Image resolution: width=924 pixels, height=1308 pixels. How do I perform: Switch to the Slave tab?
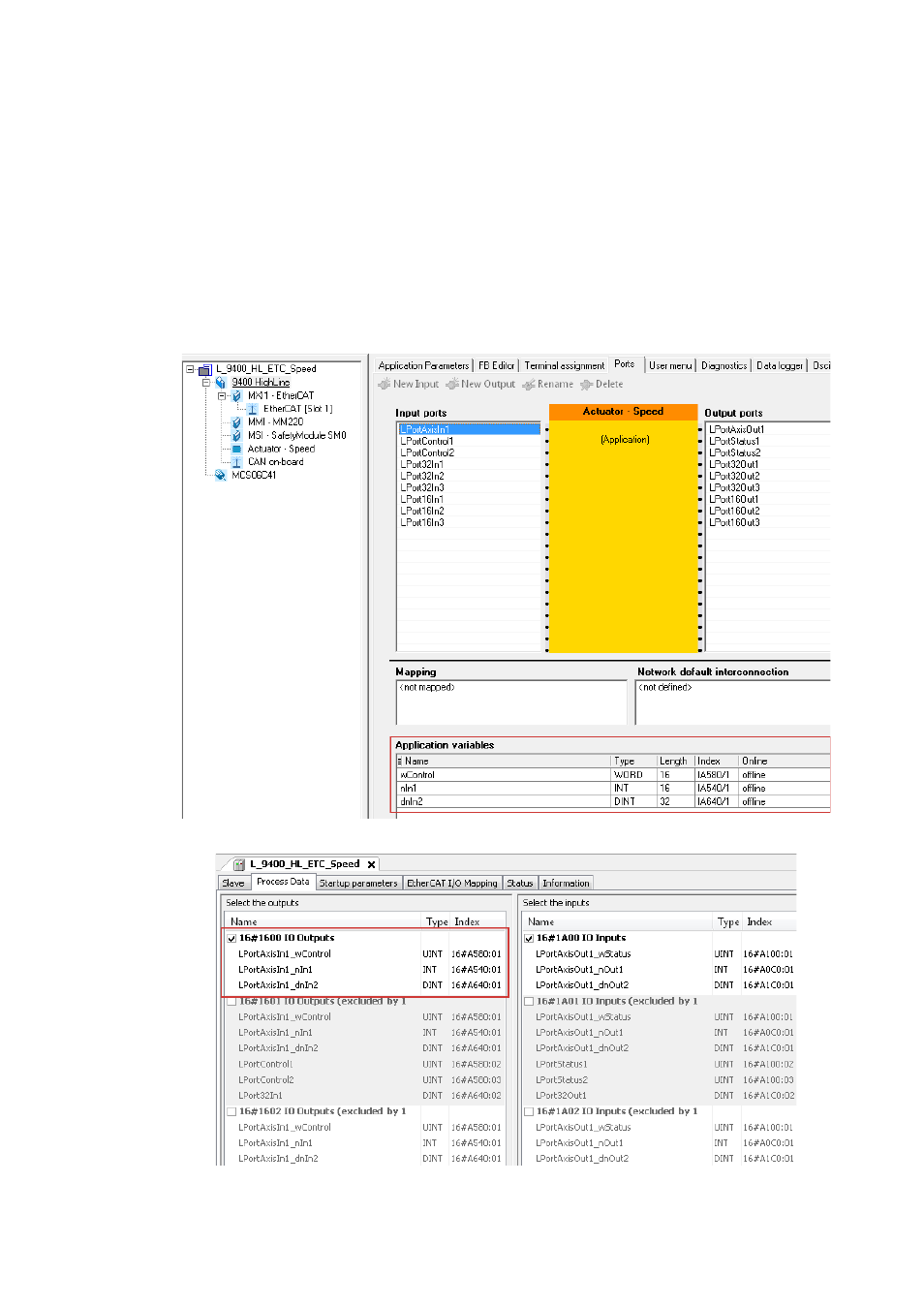tap(233, 883)
